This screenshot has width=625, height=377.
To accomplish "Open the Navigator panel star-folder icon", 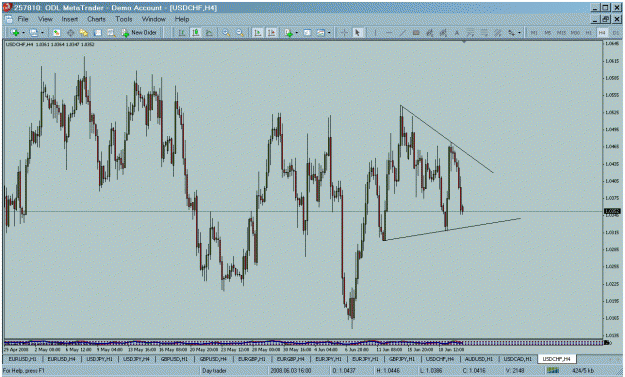I will tap(84, 33).
